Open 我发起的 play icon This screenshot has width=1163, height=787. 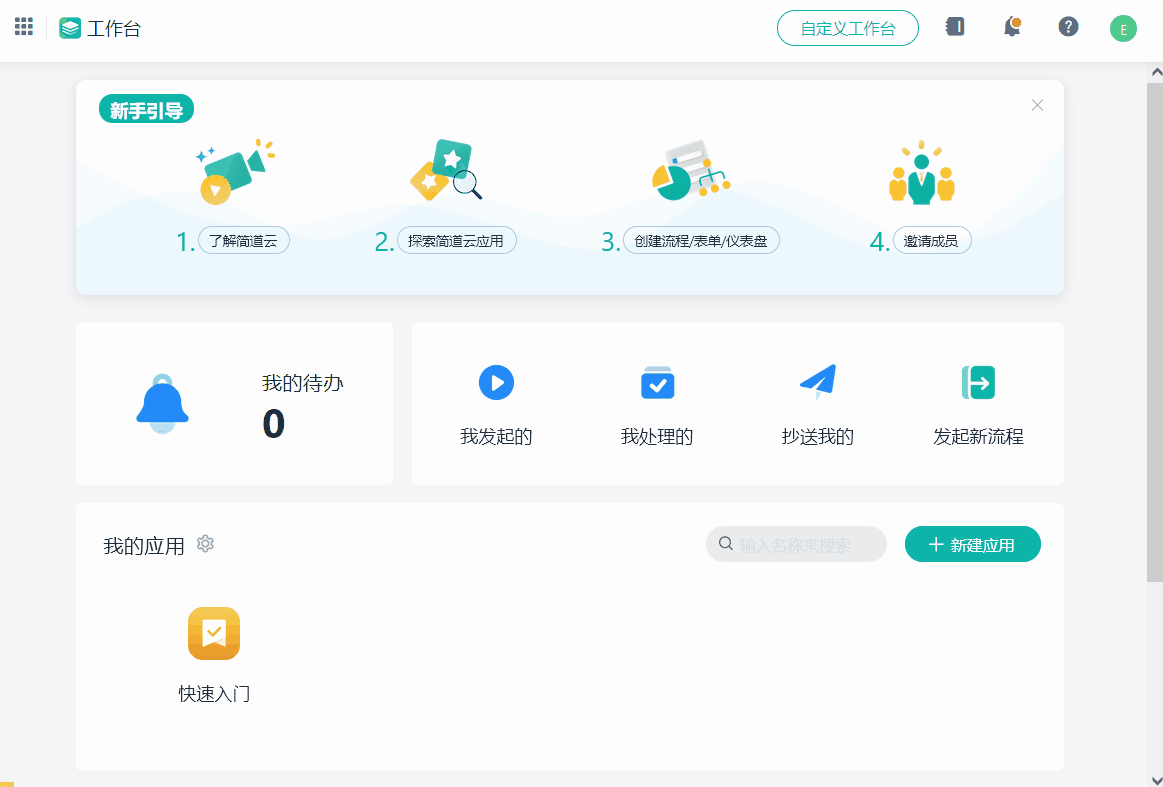click(x=496, y=383)
